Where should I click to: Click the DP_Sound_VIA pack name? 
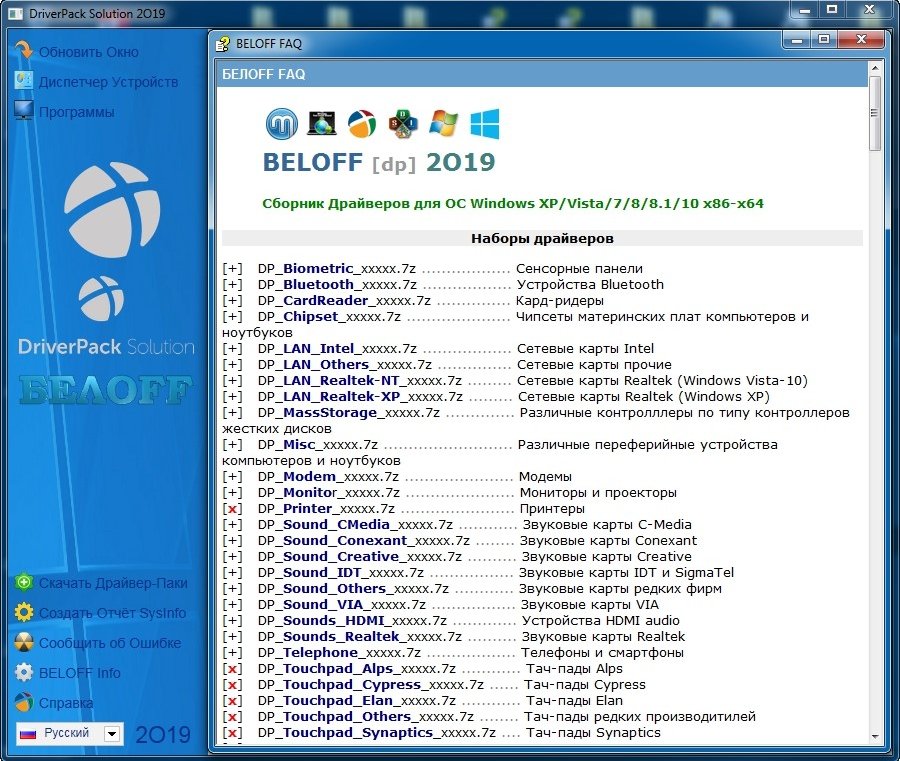pos(342,605)
